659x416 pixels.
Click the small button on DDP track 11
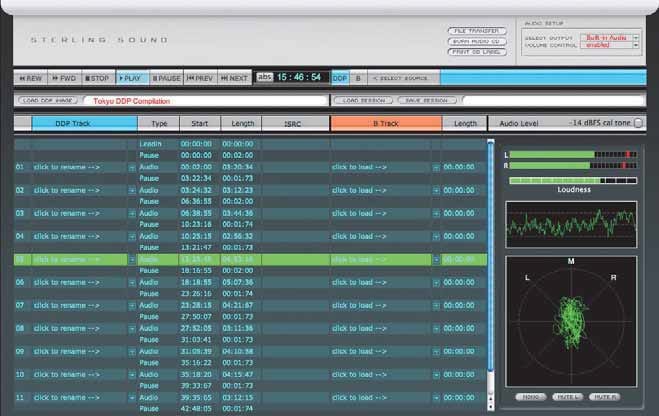click(x=132, y=398)
